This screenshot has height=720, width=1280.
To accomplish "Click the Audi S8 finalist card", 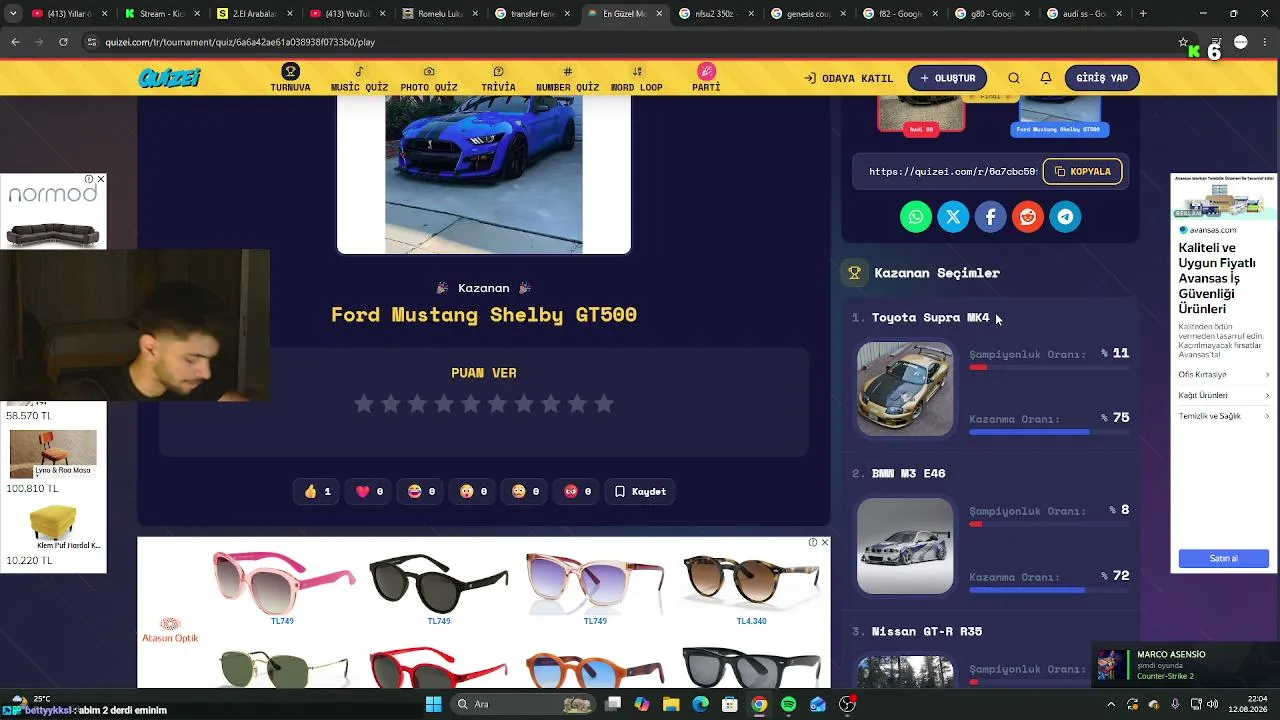I will click(x=921, y=114).
